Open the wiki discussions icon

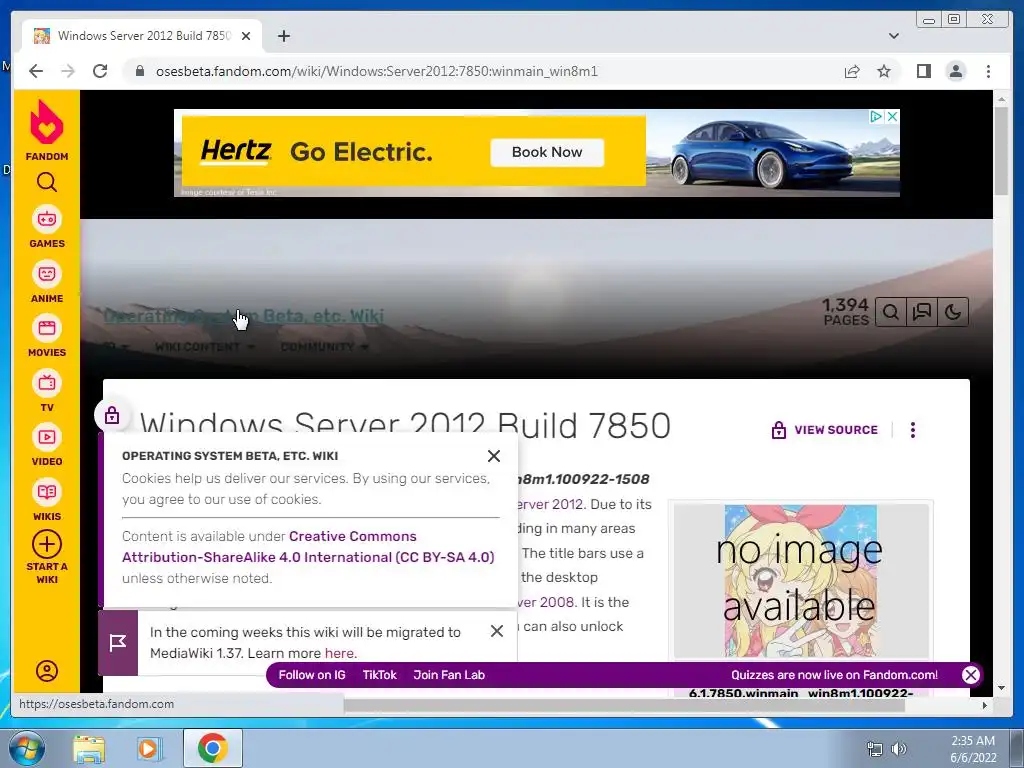921,312
